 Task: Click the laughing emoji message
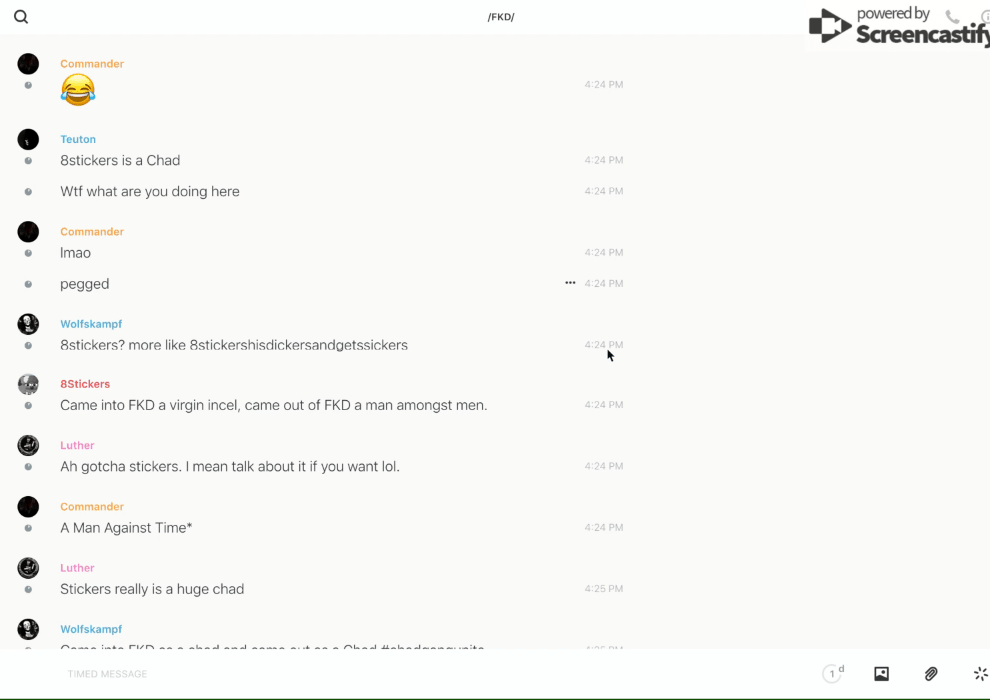pyautogui.click(x=78, y=90)
